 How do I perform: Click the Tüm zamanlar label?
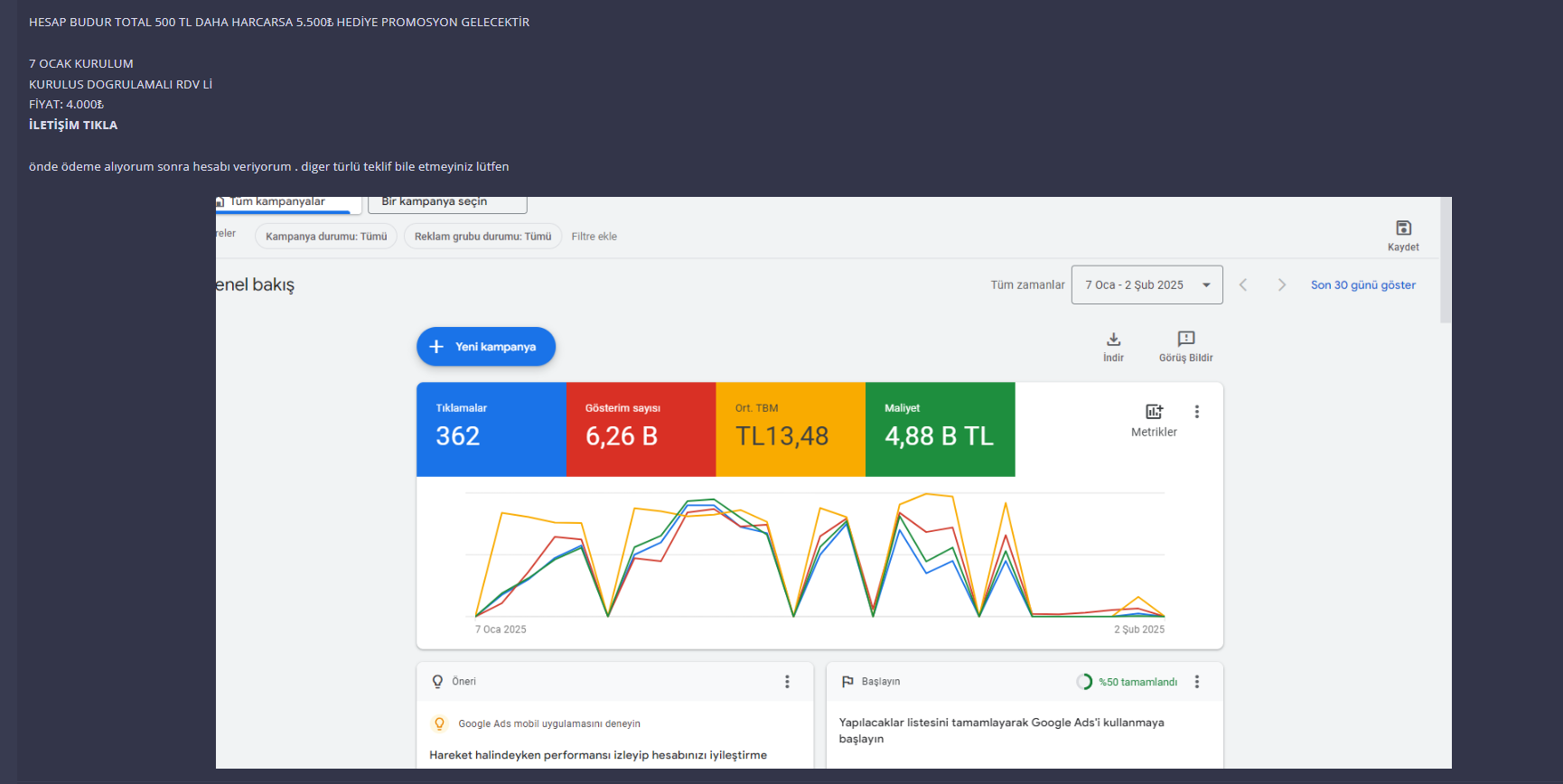coord(1027,285)
